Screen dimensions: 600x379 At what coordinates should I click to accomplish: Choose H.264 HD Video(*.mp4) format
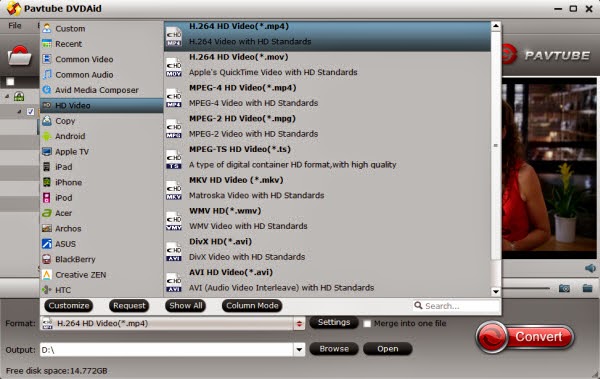click(327, 36)
